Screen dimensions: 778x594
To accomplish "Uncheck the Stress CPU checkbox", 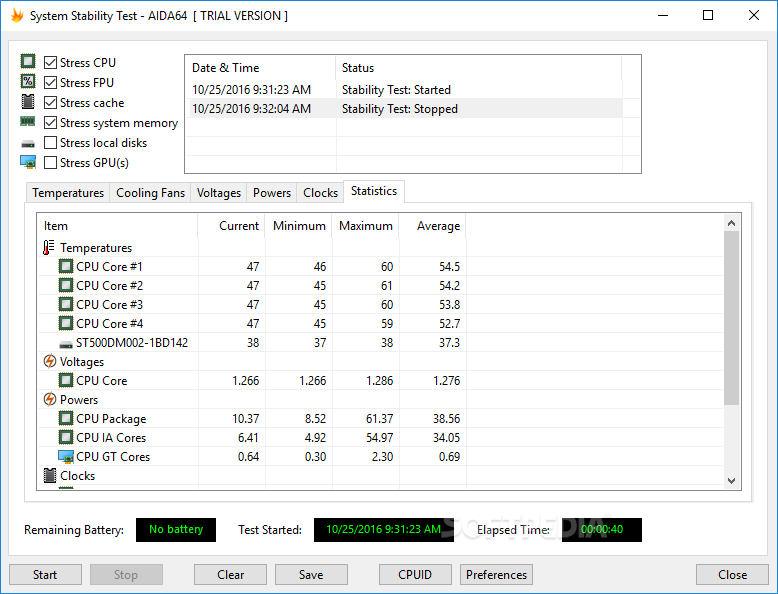I will coord(50,63).
